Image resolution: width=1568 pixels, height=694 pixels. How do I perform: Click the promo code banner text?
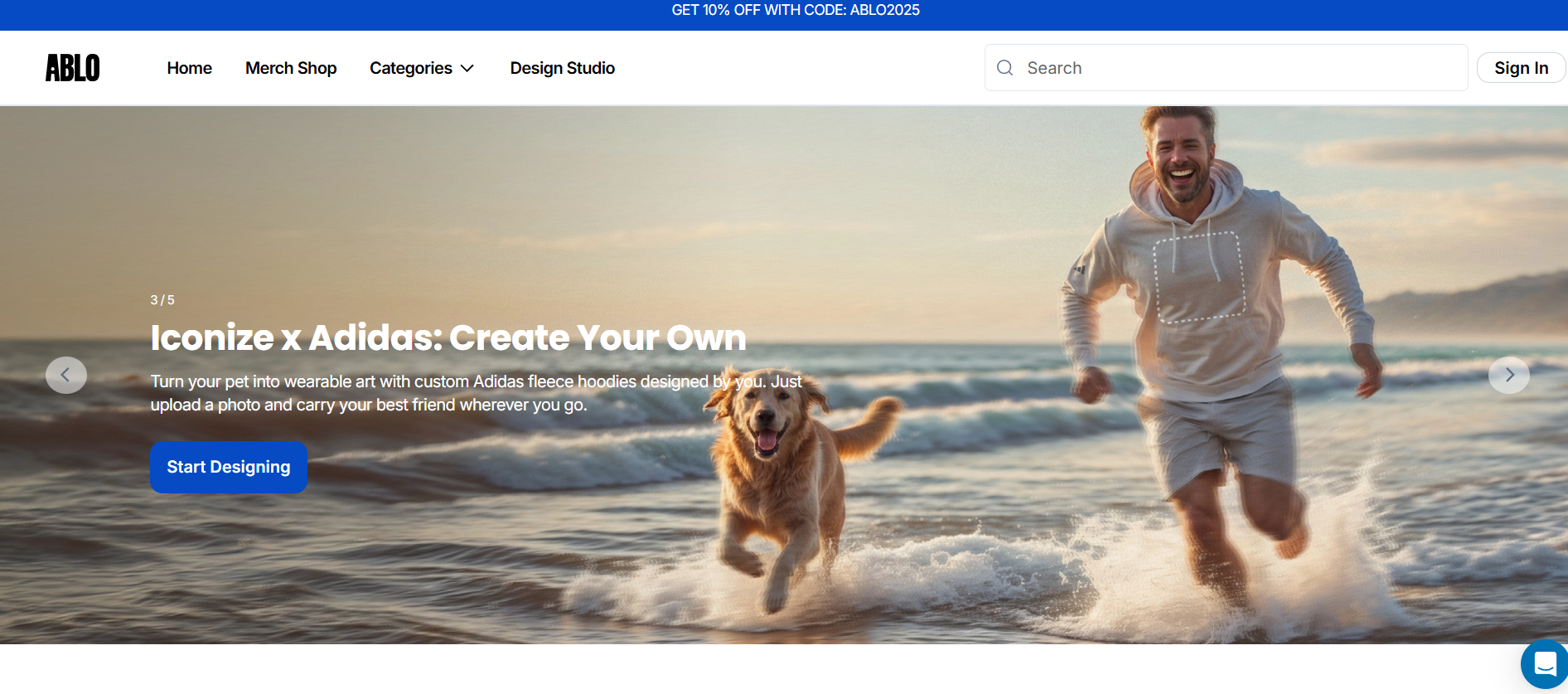(796, 10)
